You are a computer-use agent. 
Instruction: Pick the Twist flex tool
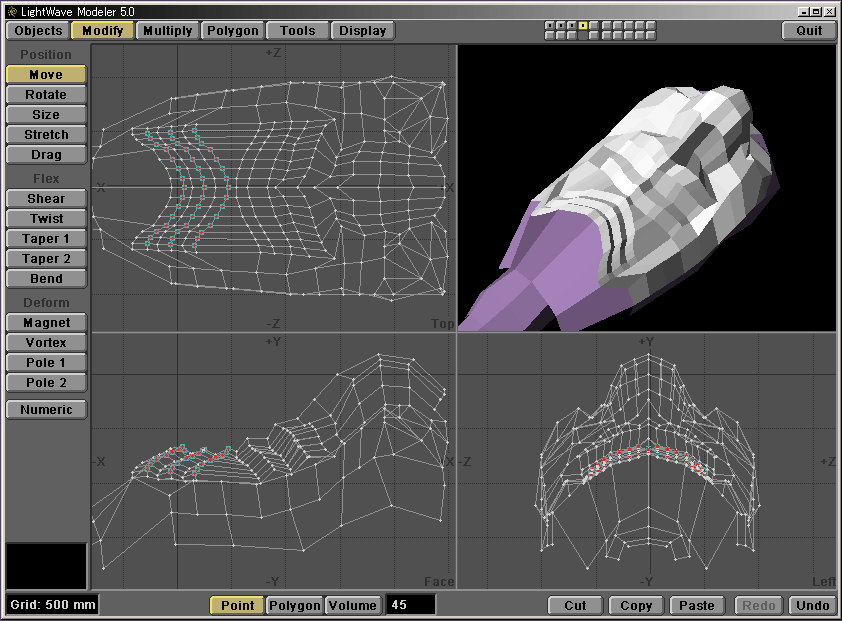(46, 219)
